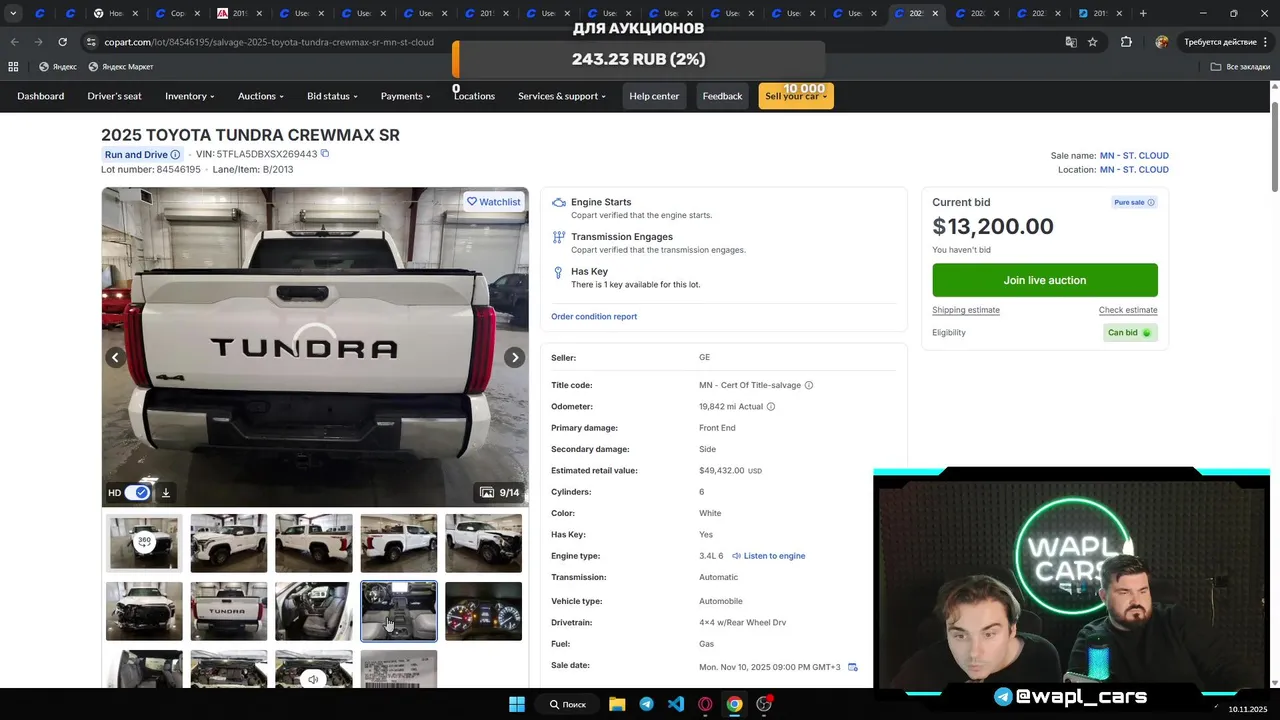
Task: Open Windows Start menu
Action: [517, 704]
